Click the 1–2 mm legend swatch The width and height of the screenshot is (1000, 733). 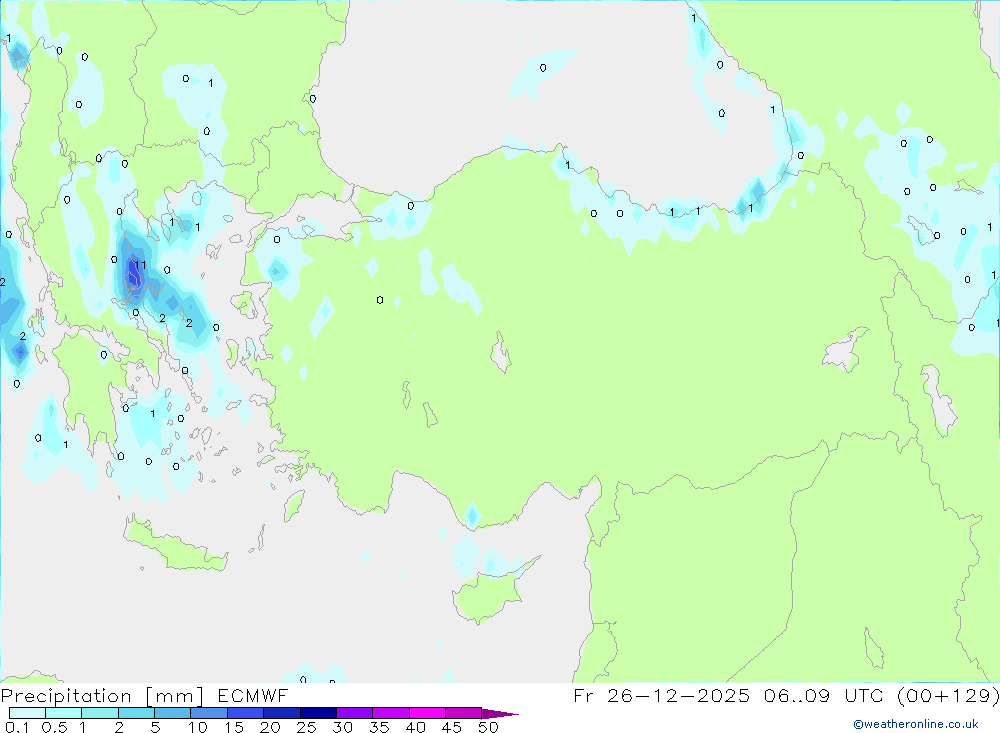(99, 713)
